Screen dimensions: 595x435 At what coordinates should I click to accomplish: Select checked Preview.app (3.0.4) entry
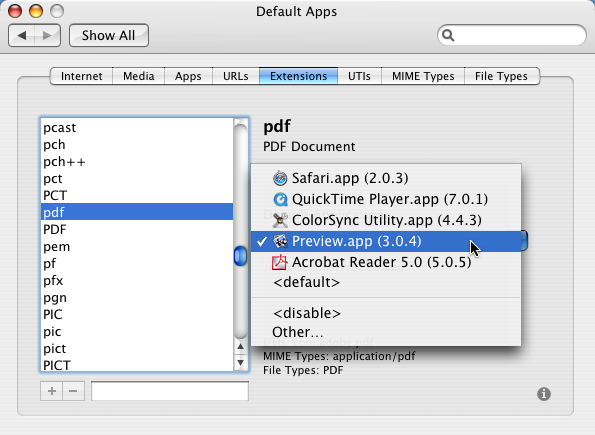coord(386,241)
